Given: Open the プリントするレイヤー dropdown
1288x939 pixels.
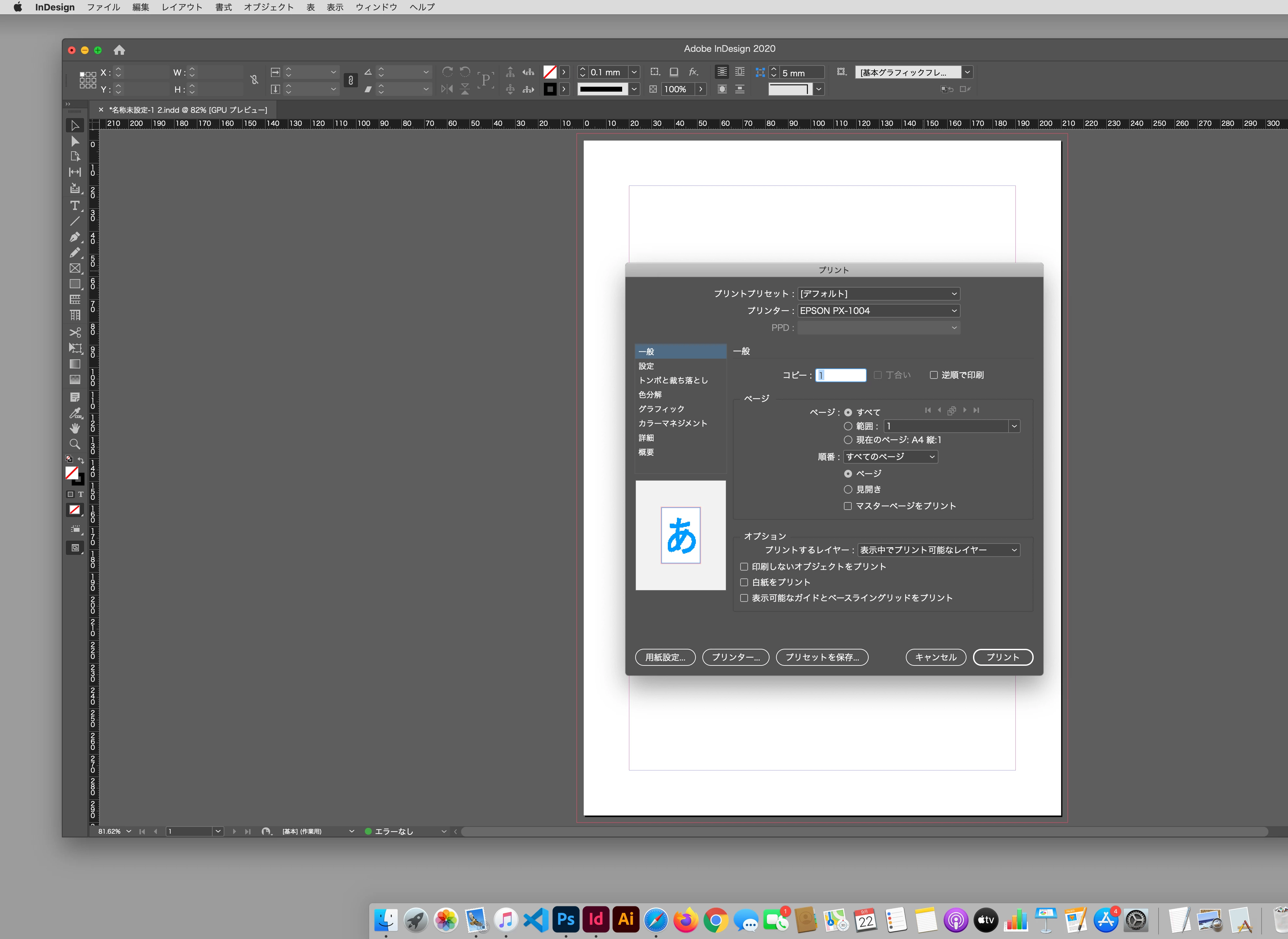Looking at the screenshot, I should [x=938, y=550].
